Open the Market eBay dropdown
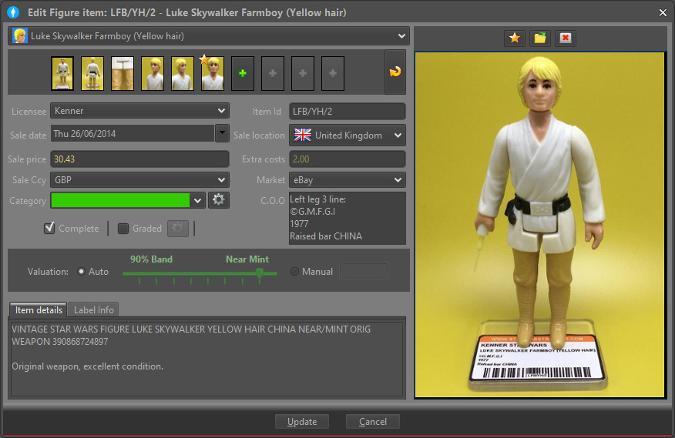 (x=398, y=180)
